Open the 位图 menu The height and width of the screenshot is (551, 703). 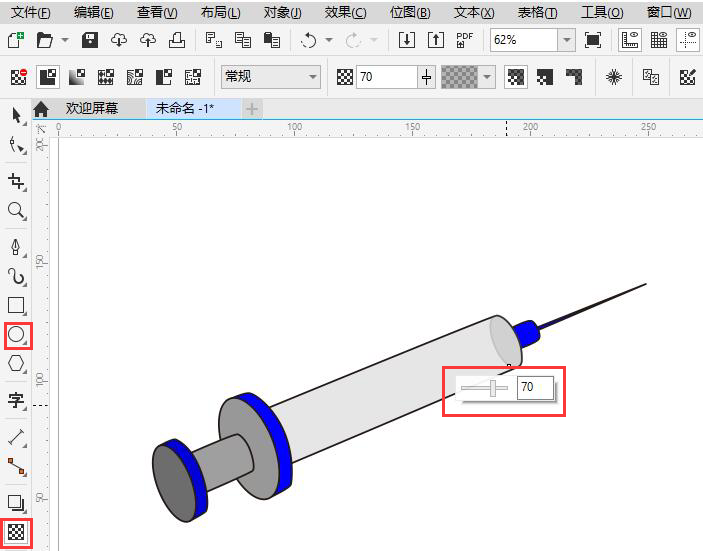click(410, 13)
